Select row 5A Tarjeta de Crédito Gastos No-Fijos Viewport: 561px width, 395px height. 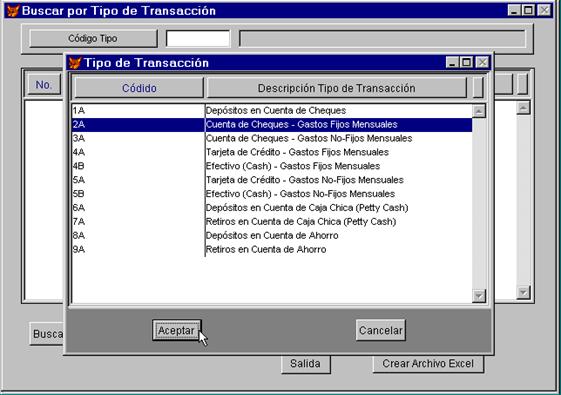(x=272, y=180)
